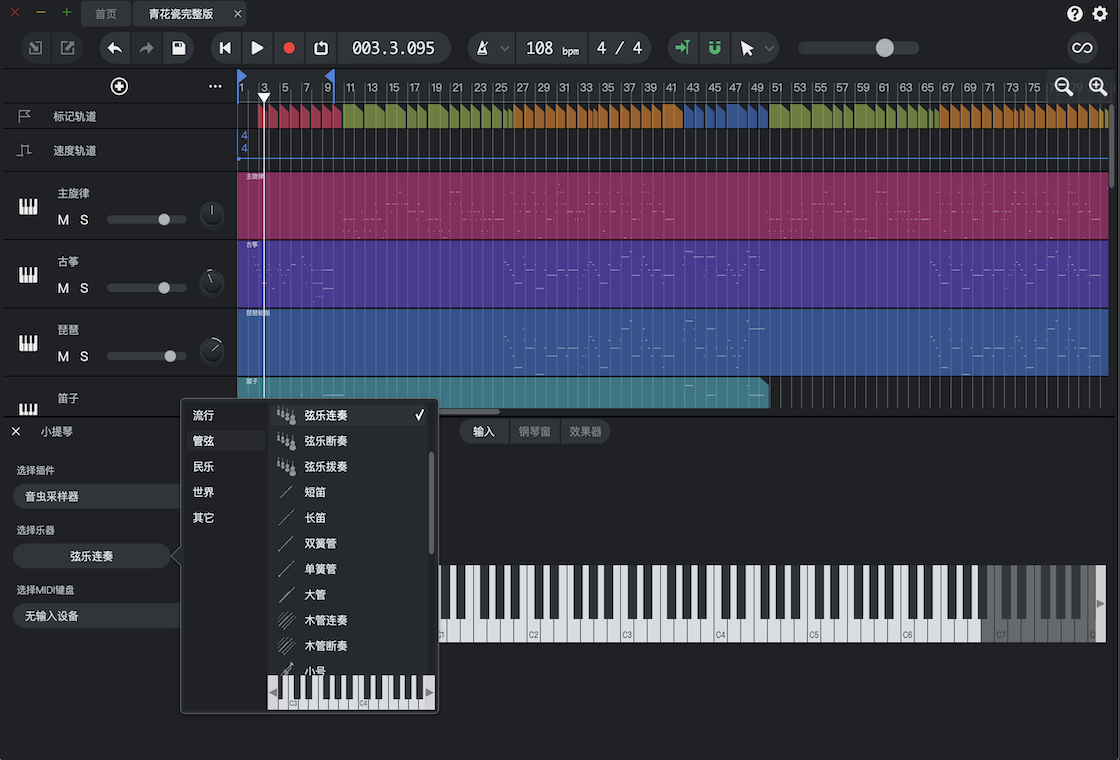Save the project with the save icon
Image resolution: width=1120 pixels, height=760 pixels.
click(180, 47)
